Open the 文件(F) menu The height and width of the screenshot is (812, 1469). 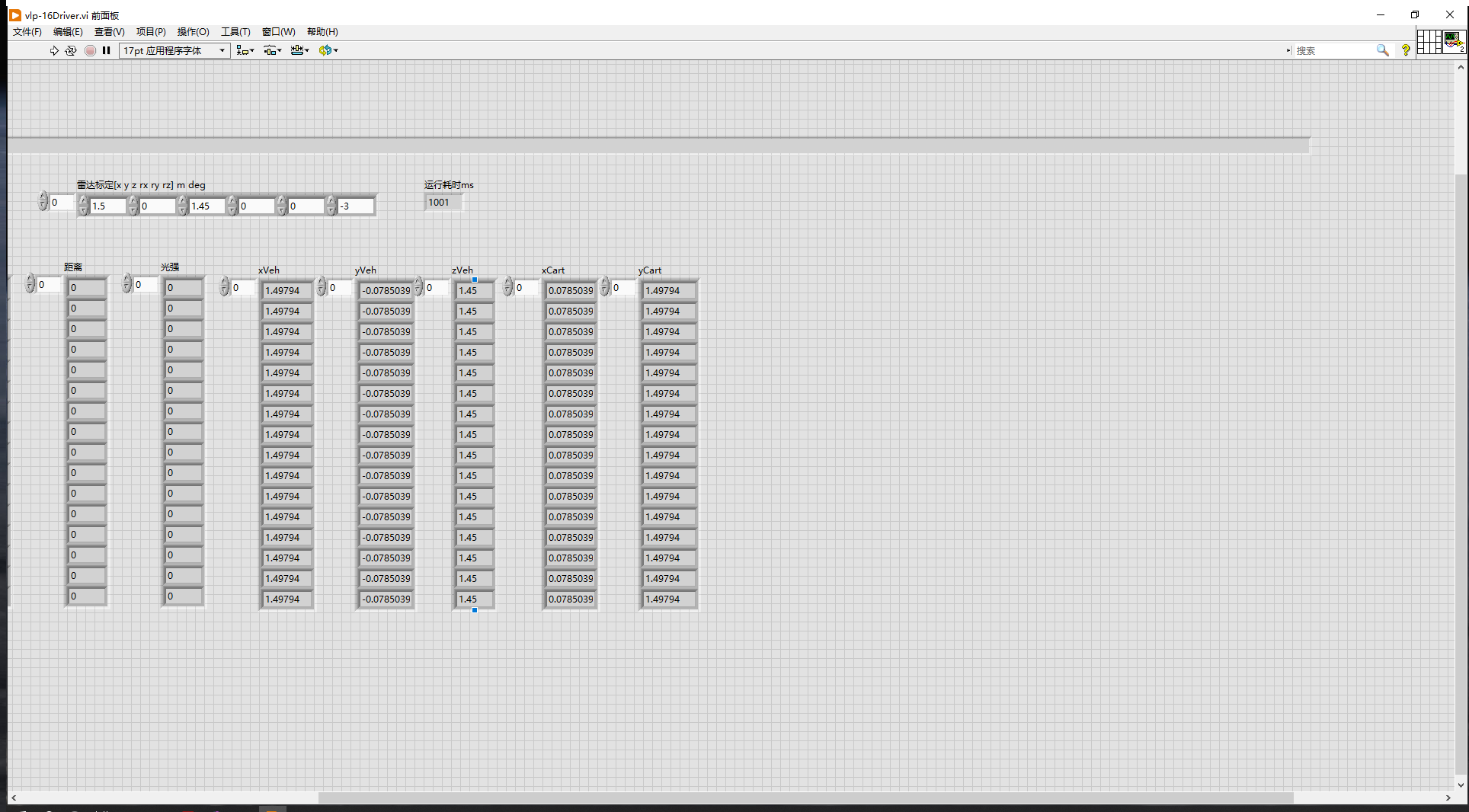[27, 31]
